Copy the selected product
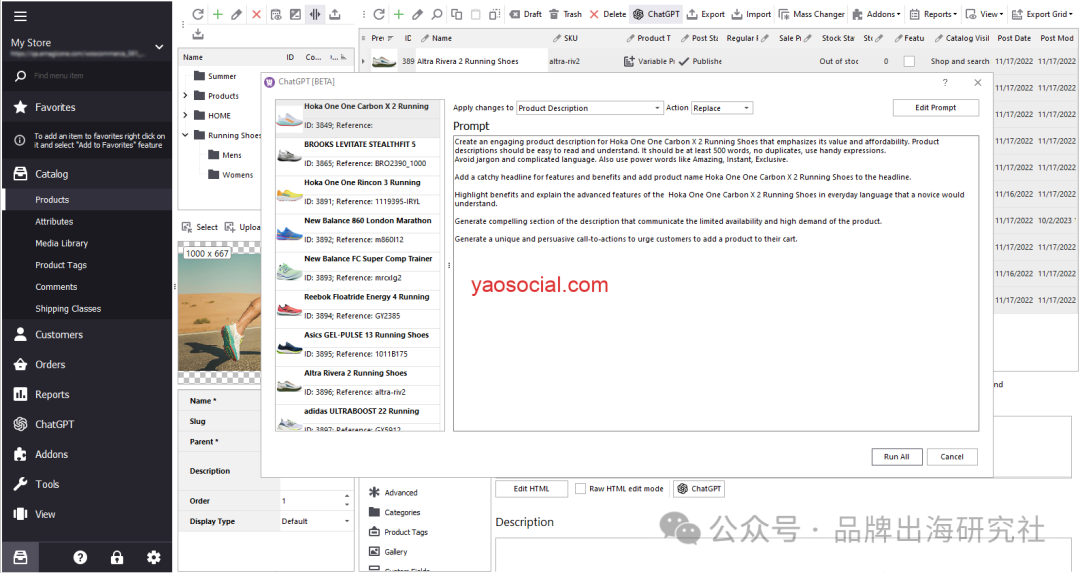 point(456,14)
